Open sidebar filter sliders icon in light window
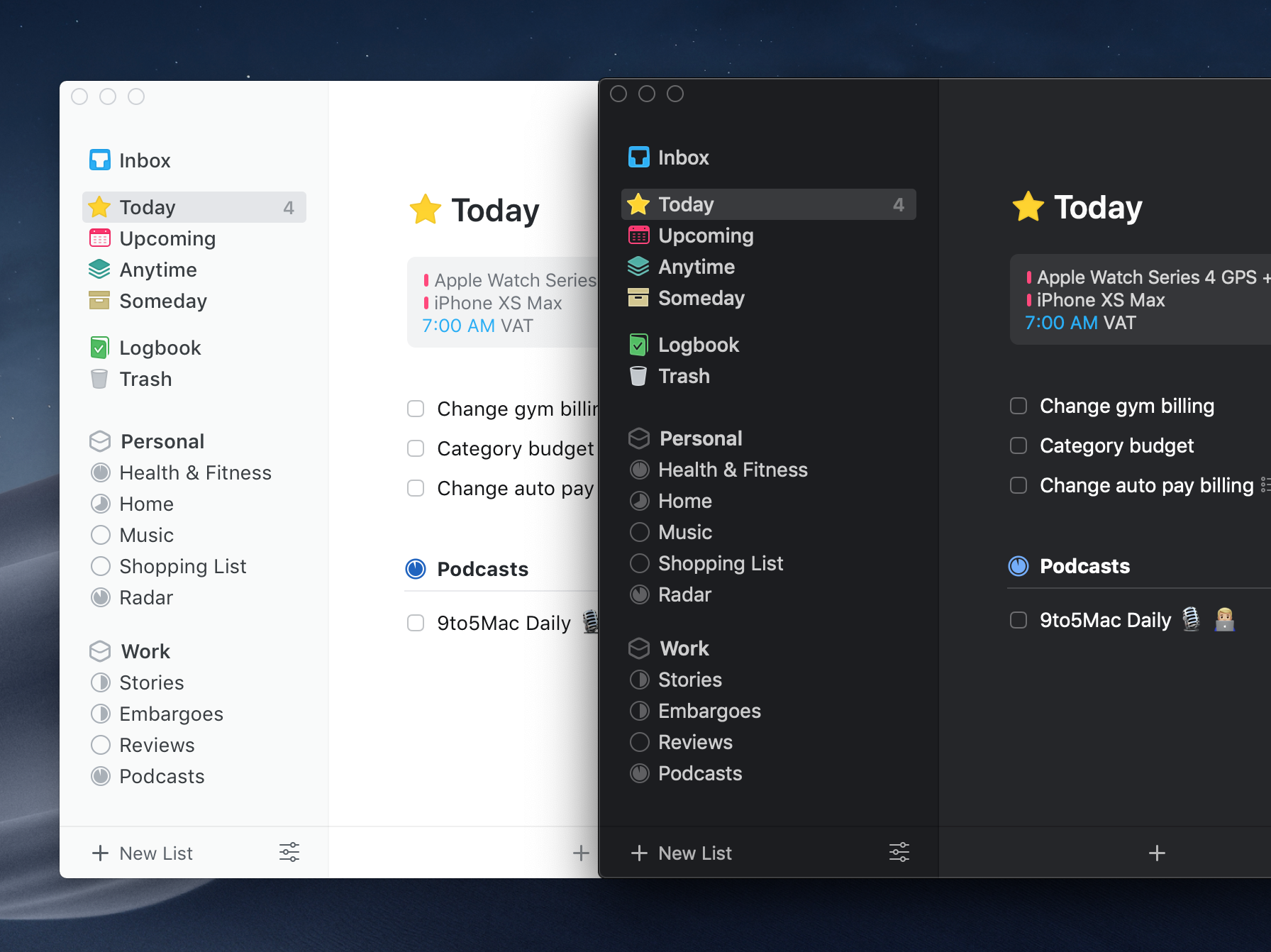Screen dimensions: 1271x952 (x=289, y=853)
